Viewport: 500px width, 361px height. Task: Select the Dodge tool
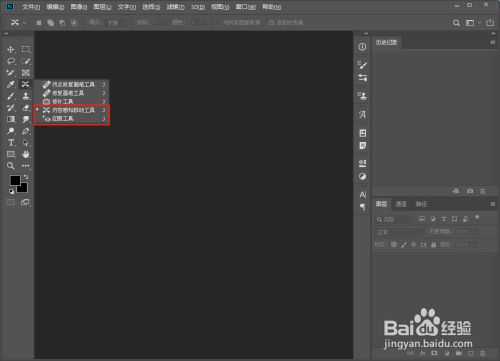(11, 131)
